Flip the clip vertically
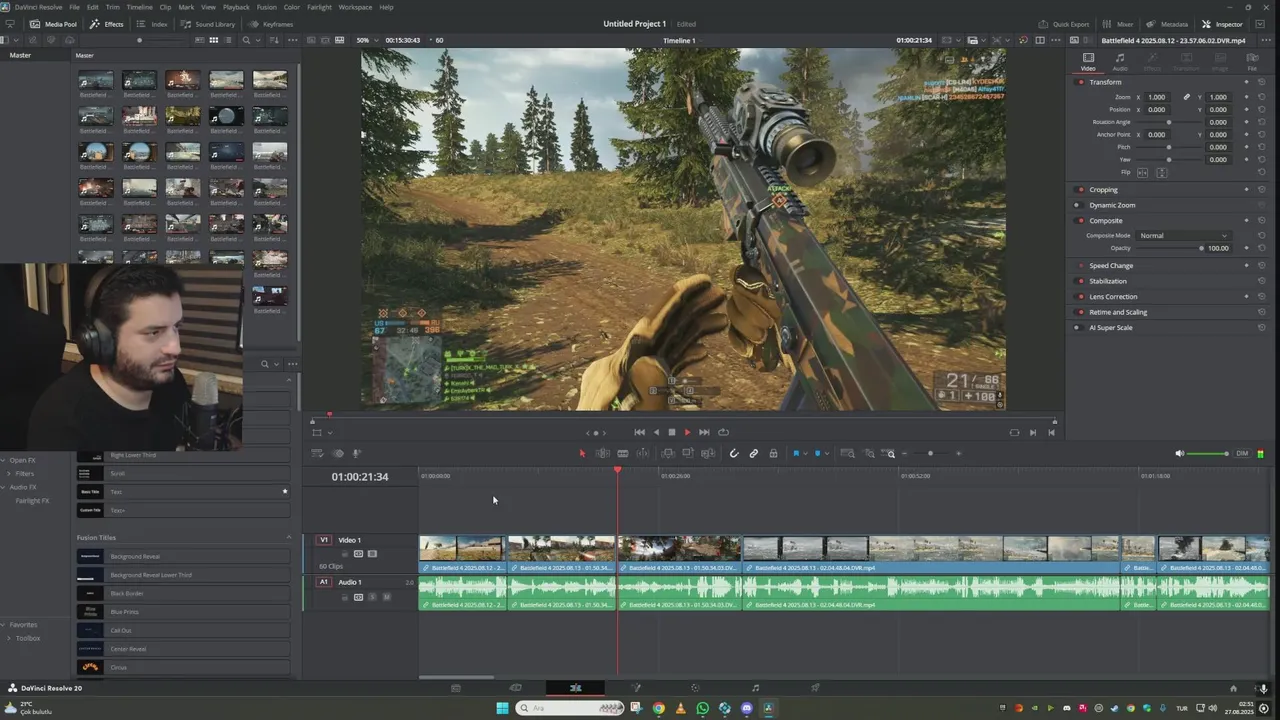The width and height of the screenshot is (1280, 720). [x=1161, y=172]
